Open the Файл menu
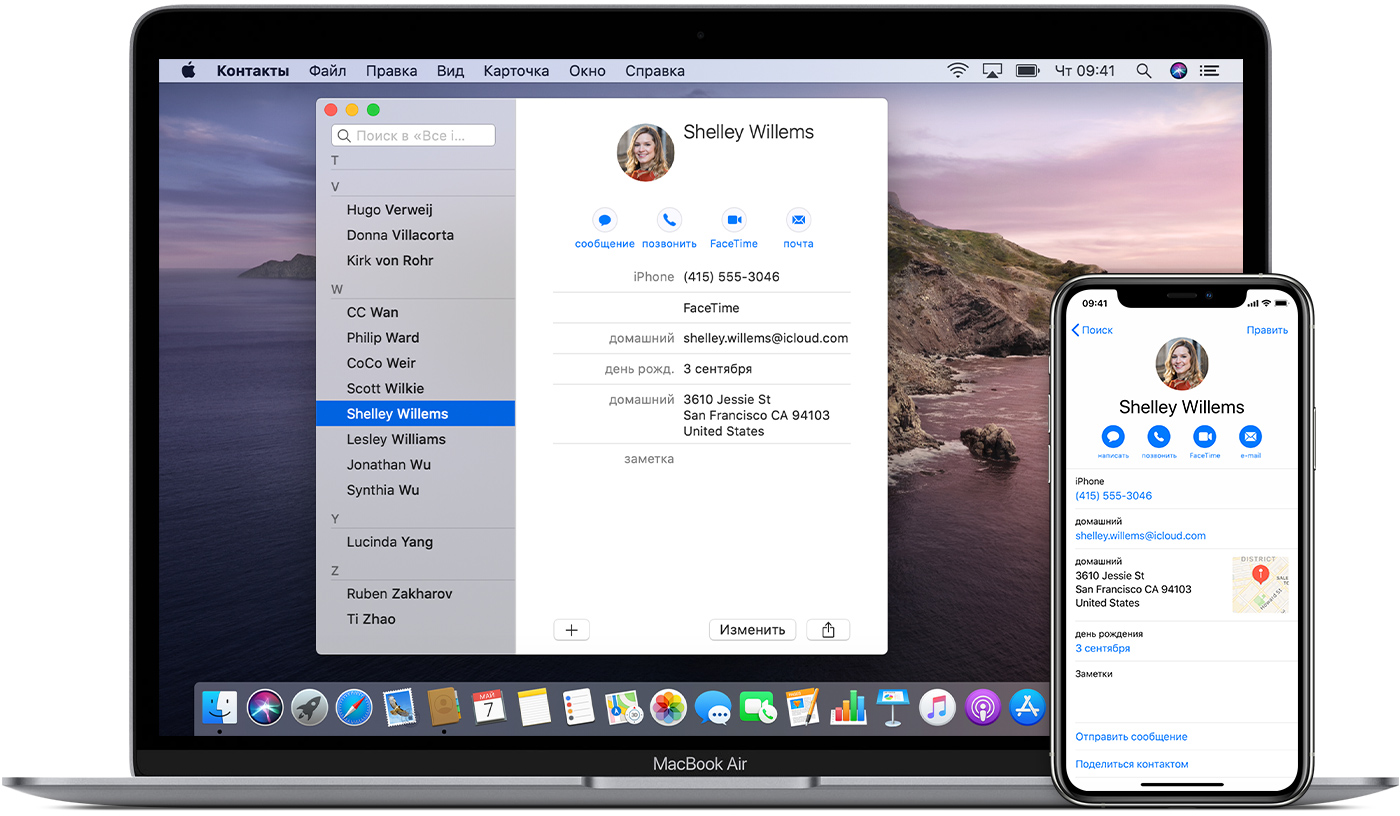Screen dimensions: 1400x816 coord(327,71)
